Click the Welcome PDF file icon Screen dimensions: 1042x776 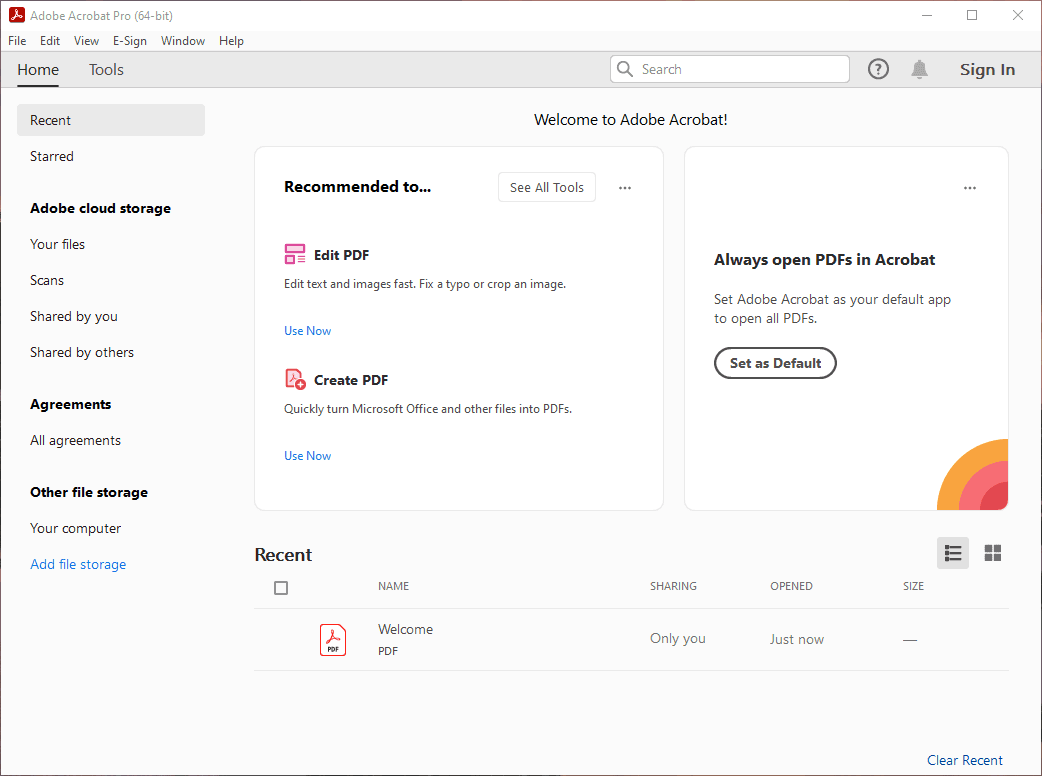333,639
